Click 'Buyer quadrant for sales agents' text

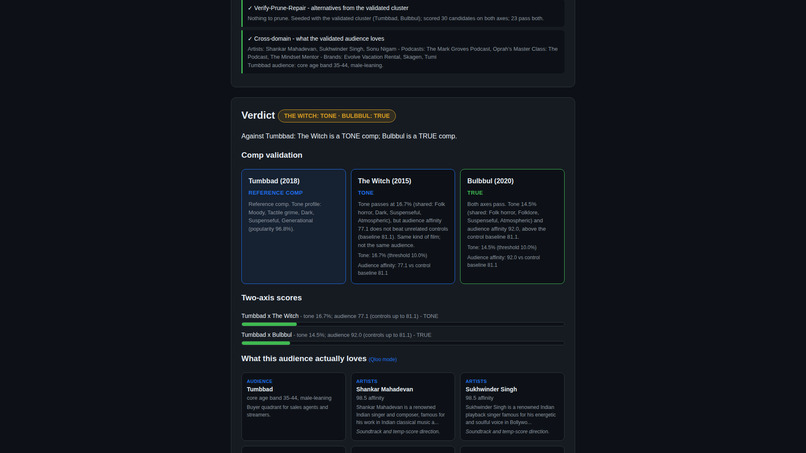pos(287,411)
